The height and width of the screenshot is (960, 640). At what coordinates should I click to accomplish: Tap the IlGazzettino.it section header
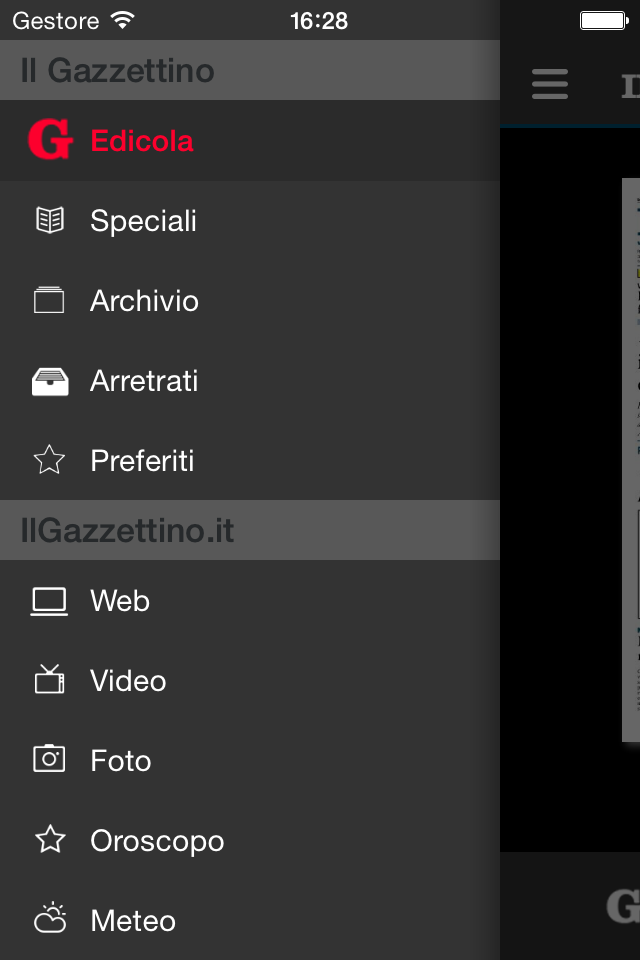250,530
